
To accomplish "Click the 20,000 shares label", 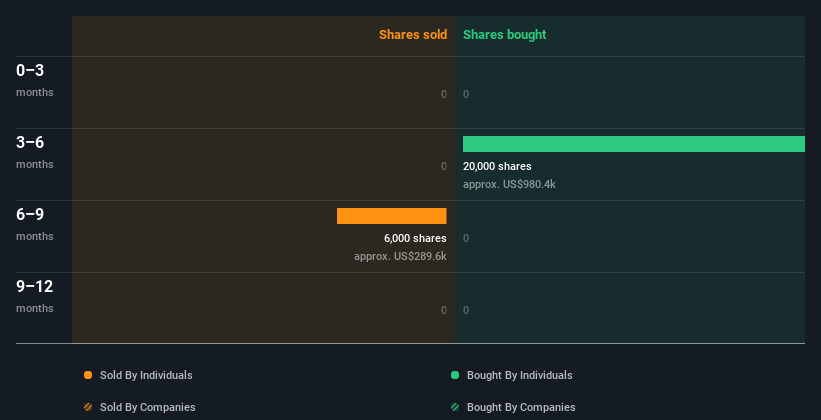I will 497,166.
